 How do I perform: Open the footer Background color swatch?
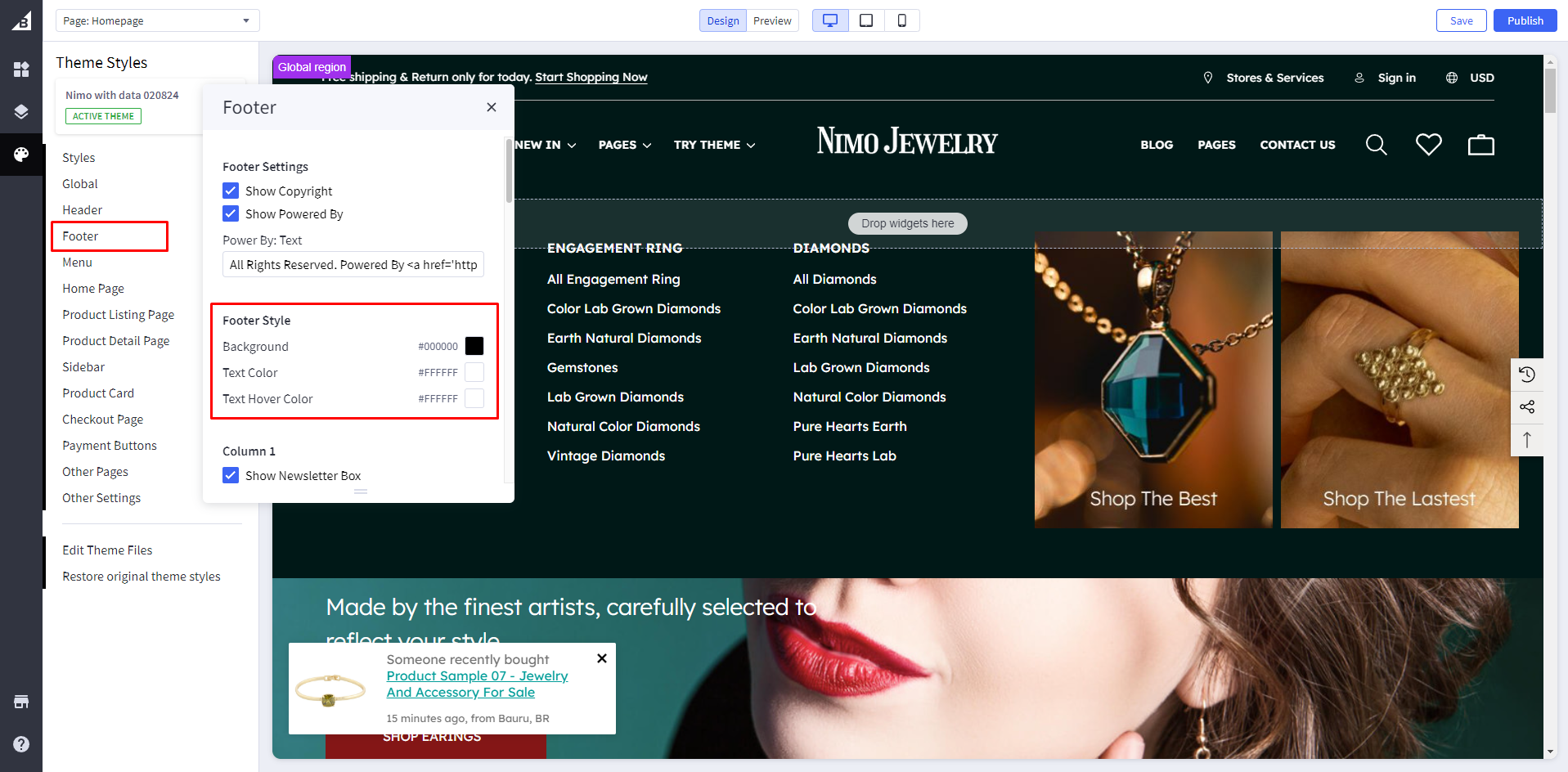474,346
